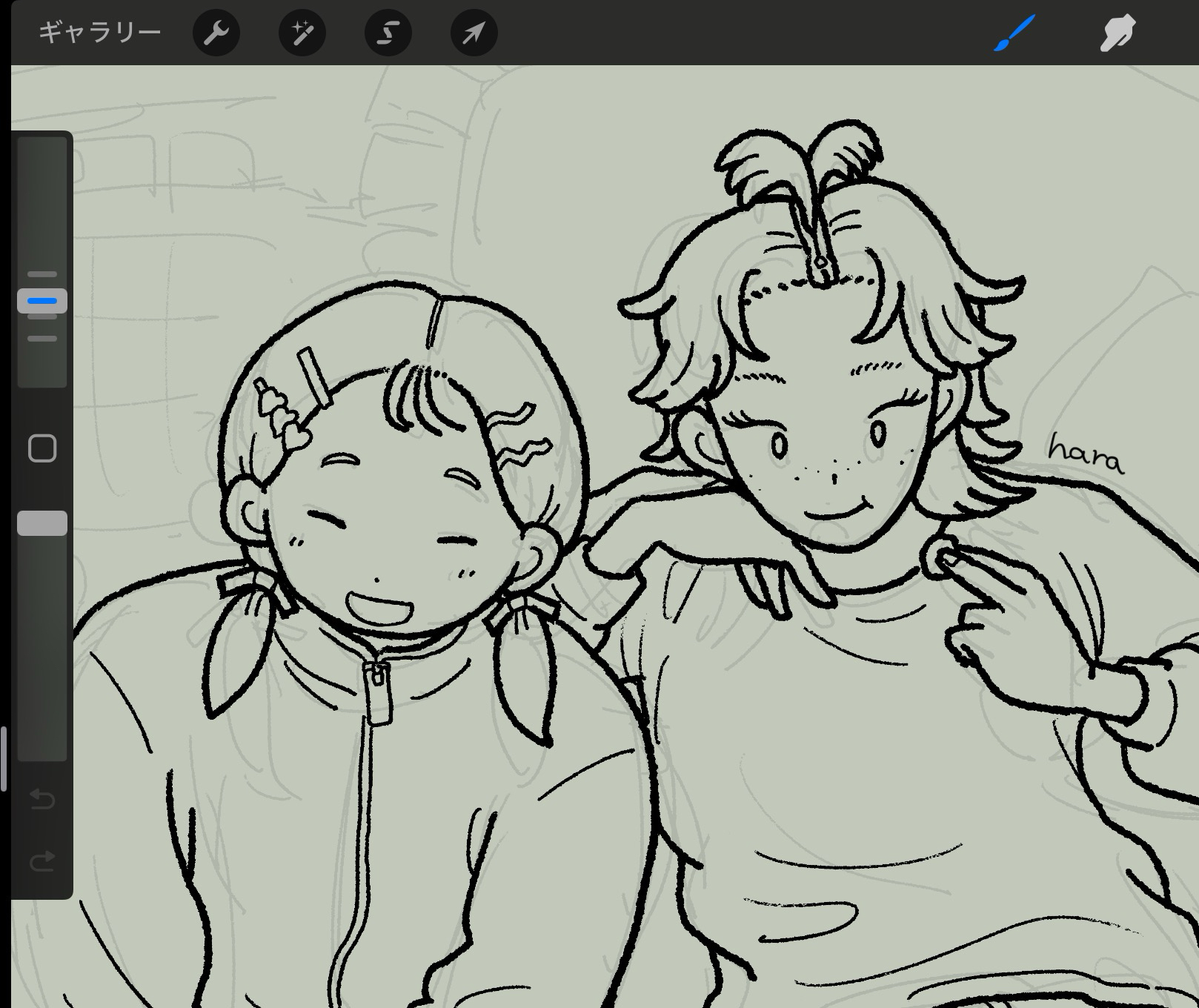Click the blue brush size slider handle
The width and height of the screenshot is (1199, 1008).
tap(42, 301)
